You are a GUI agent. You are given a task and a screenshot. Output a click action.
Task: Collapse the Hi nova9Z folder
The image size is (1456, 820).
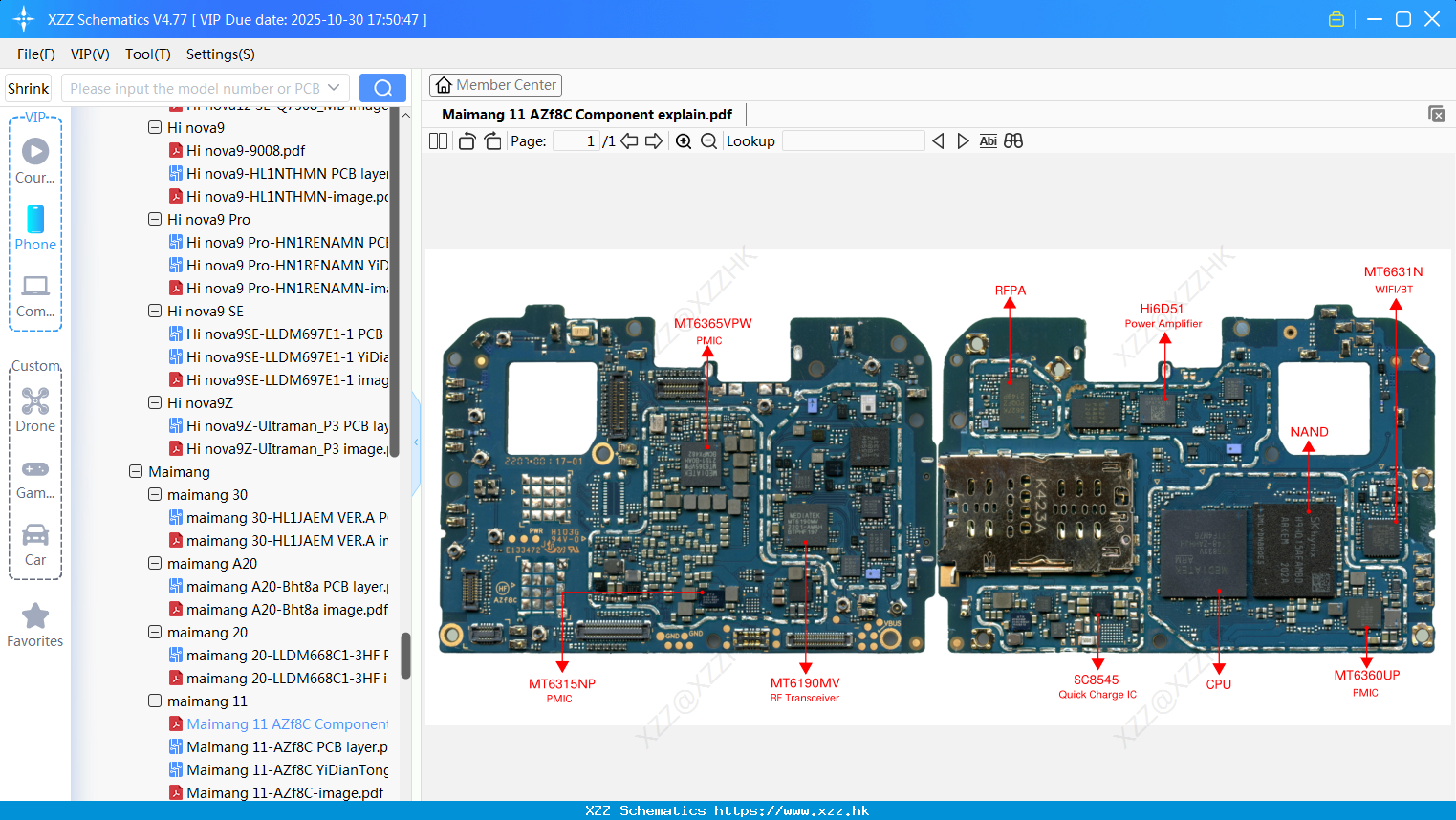click(x=155, y=402)
